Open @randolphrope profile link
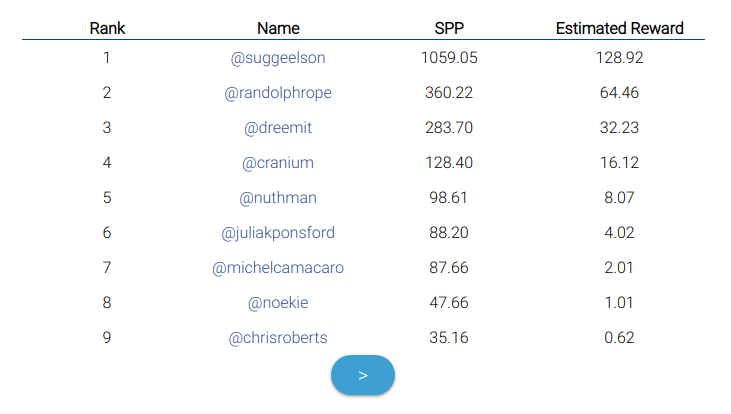This screenshot has height=414, width=731. pyautogui.click(x=278, y=93)
